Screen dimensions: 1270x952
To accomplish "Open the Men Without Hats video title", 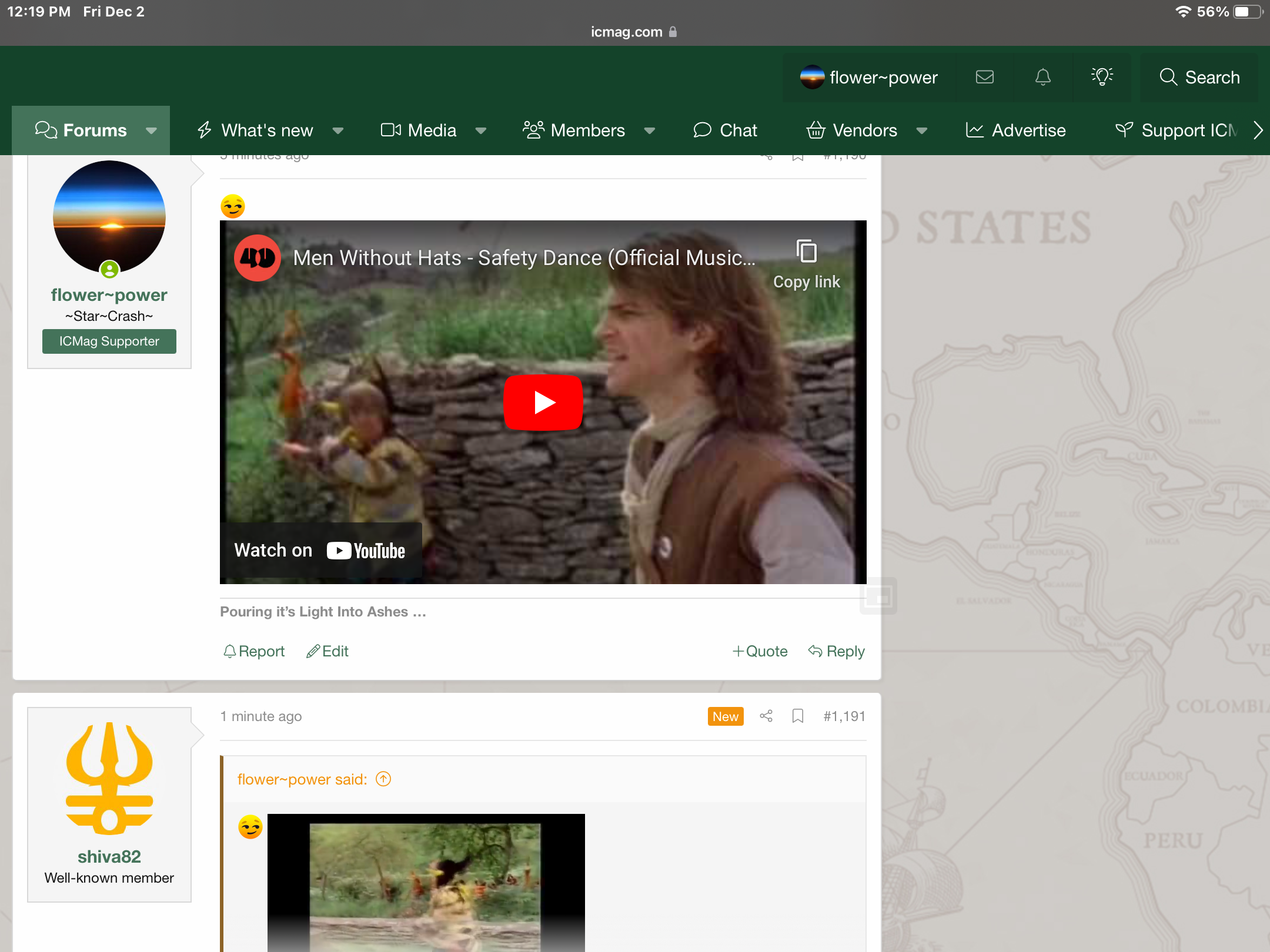I will pos(524,257).
